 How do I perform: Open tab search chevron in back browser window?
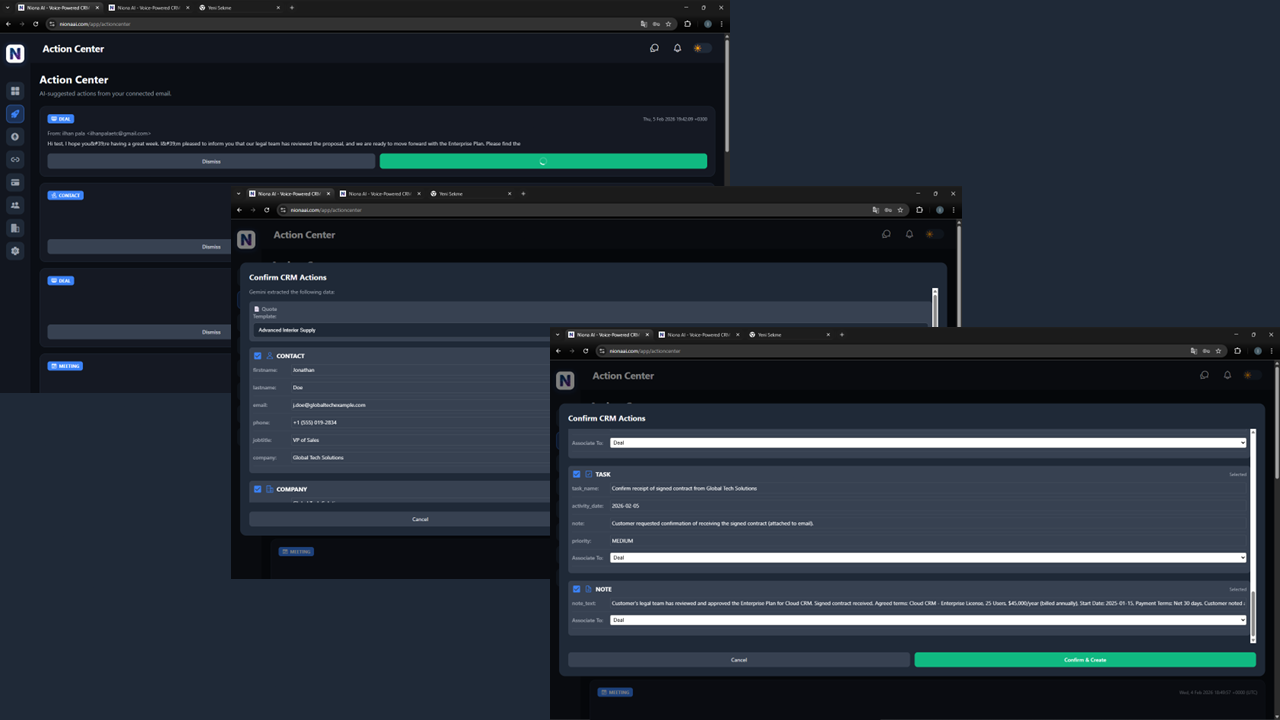click(6, 7)
